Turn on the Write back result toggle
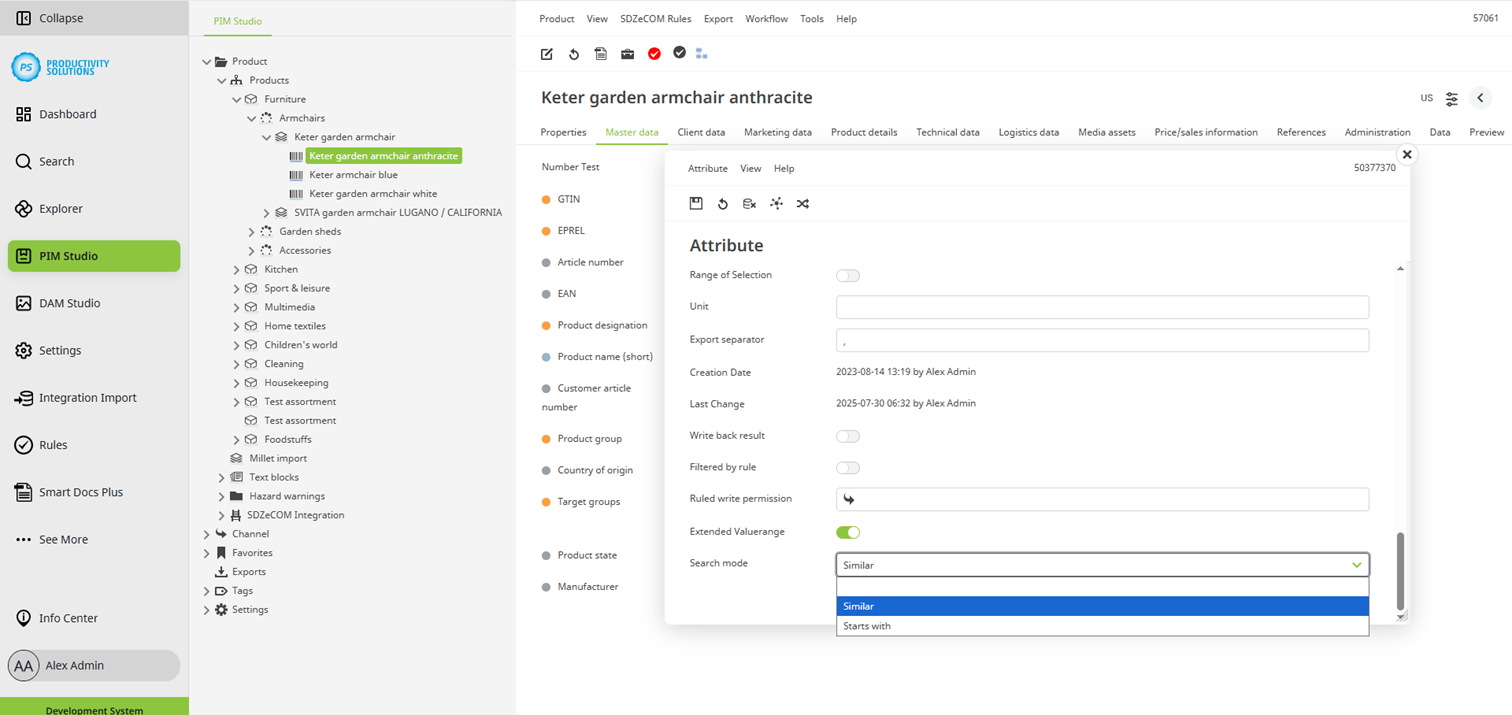 point(848,436)
